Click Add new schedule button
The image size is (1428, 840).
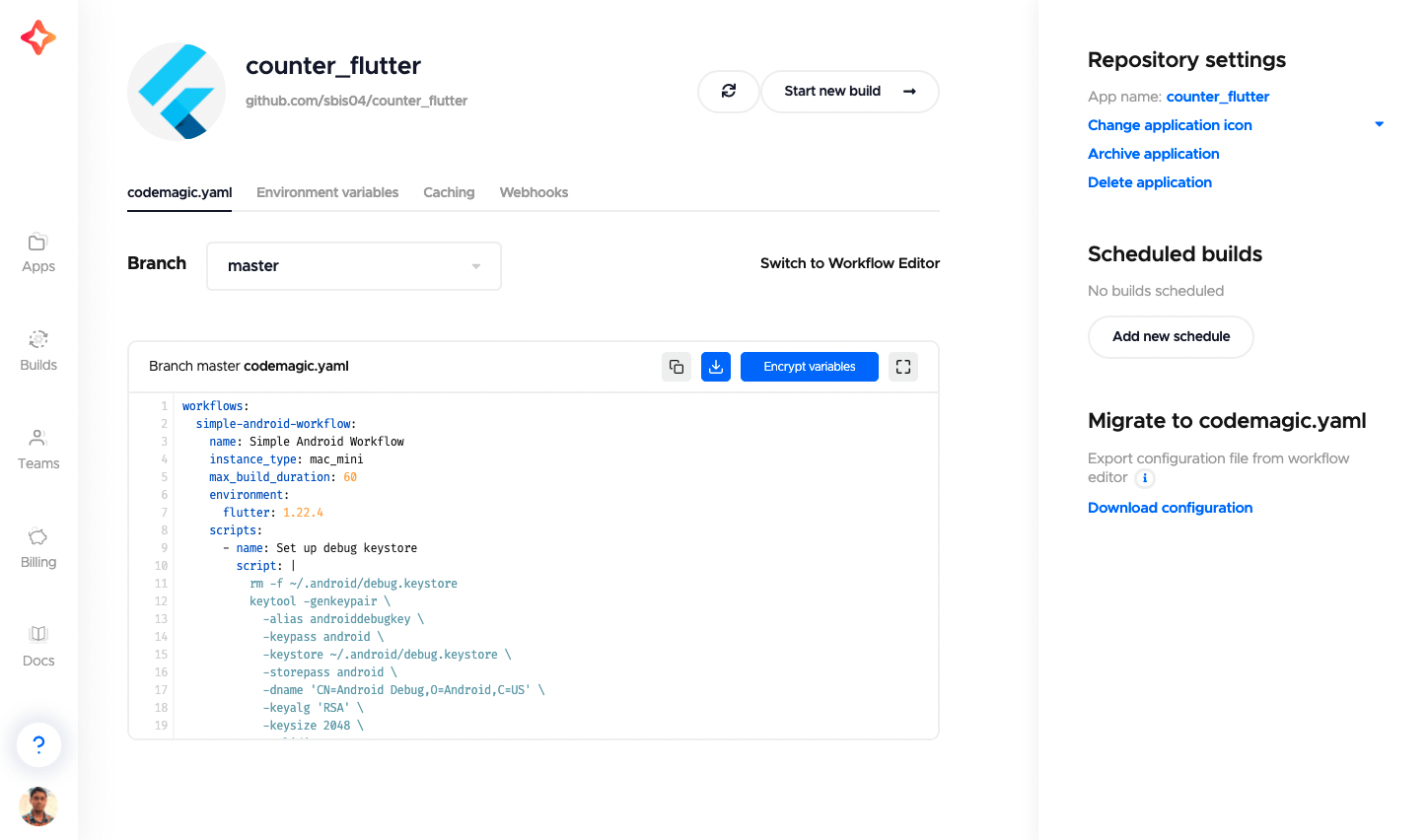(x=1171, y=337)
